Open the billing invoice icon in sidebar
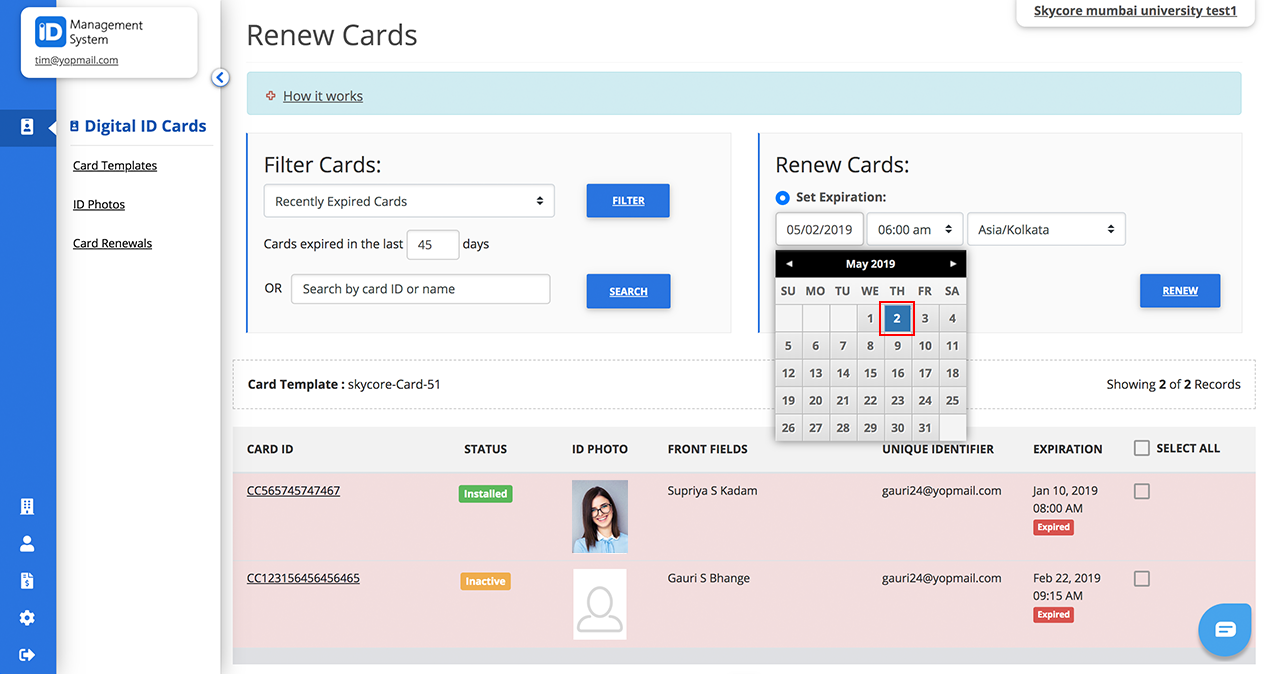 coord(27,581)
